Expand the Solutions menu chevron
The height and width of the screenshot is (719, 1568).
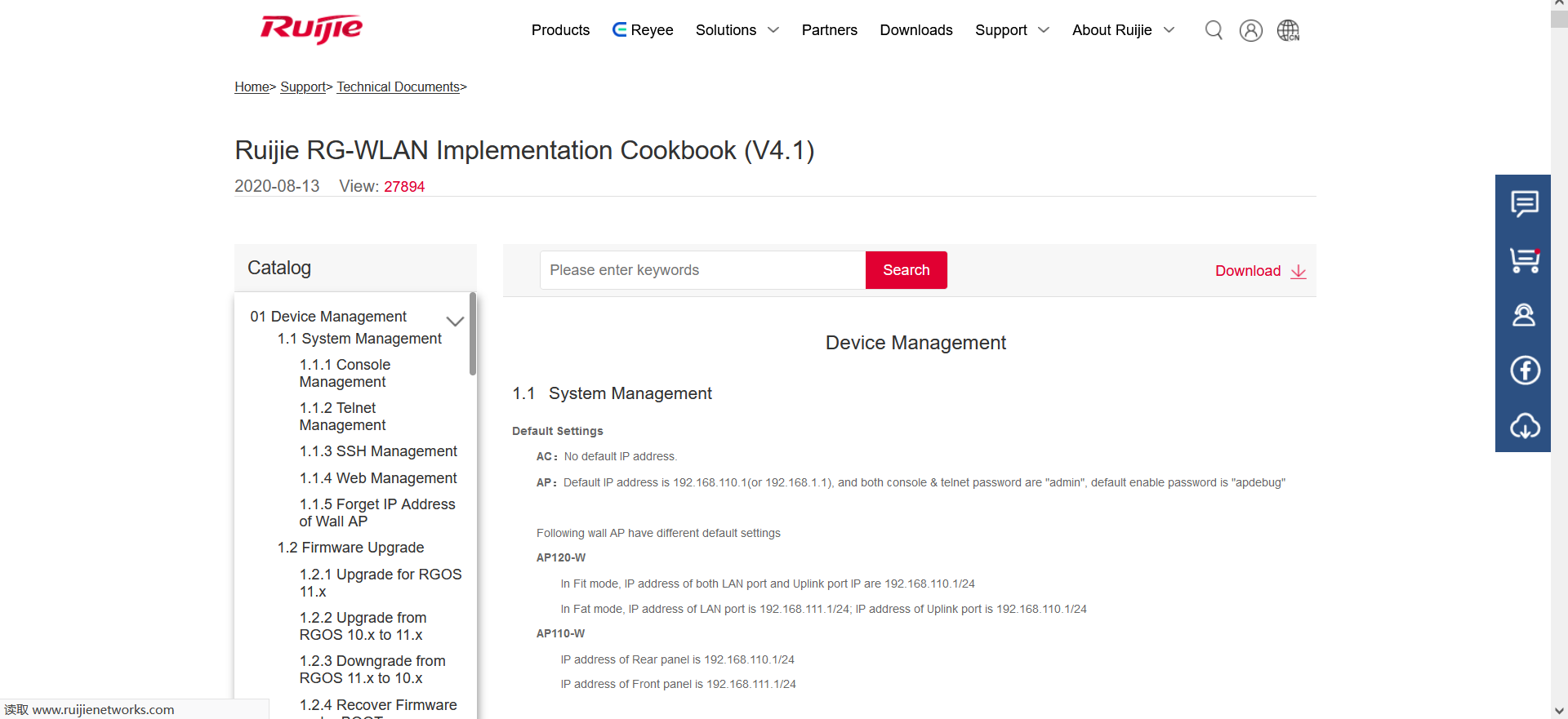pos(773,30)
